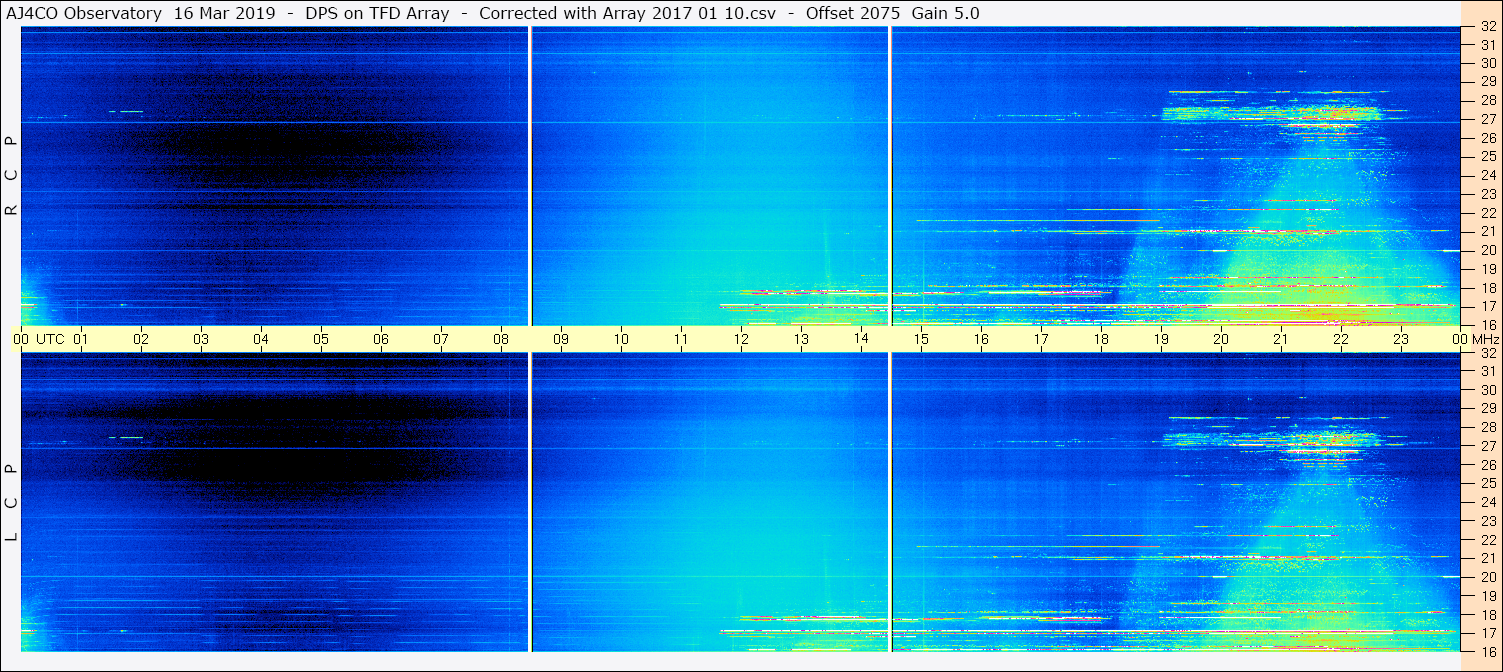Click the 24 MHz tick on LCP frequency axis
Viewport: 1503px width, 672px height.
[1488, 502]
